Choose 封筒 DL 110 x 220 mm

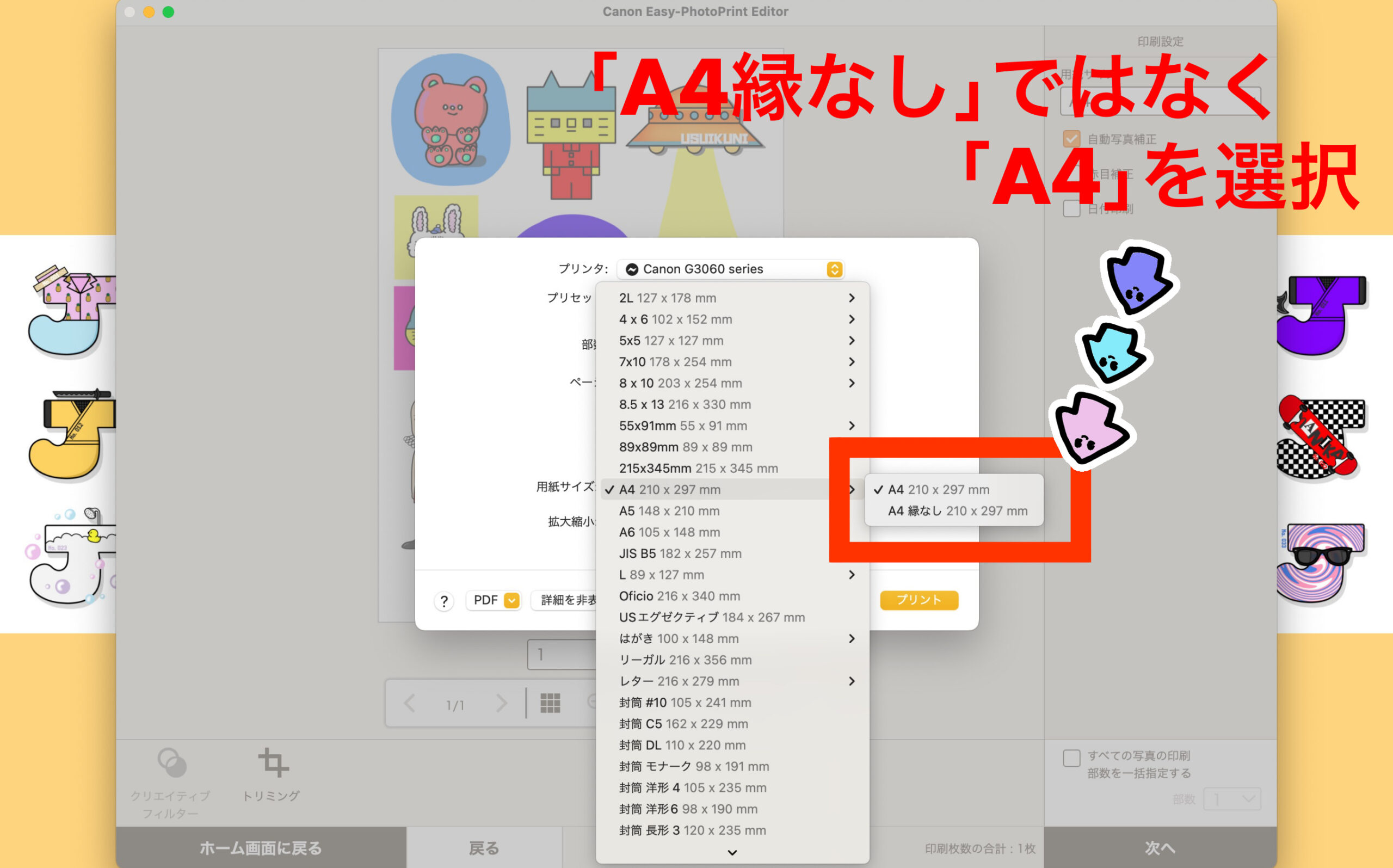(732, 744)
